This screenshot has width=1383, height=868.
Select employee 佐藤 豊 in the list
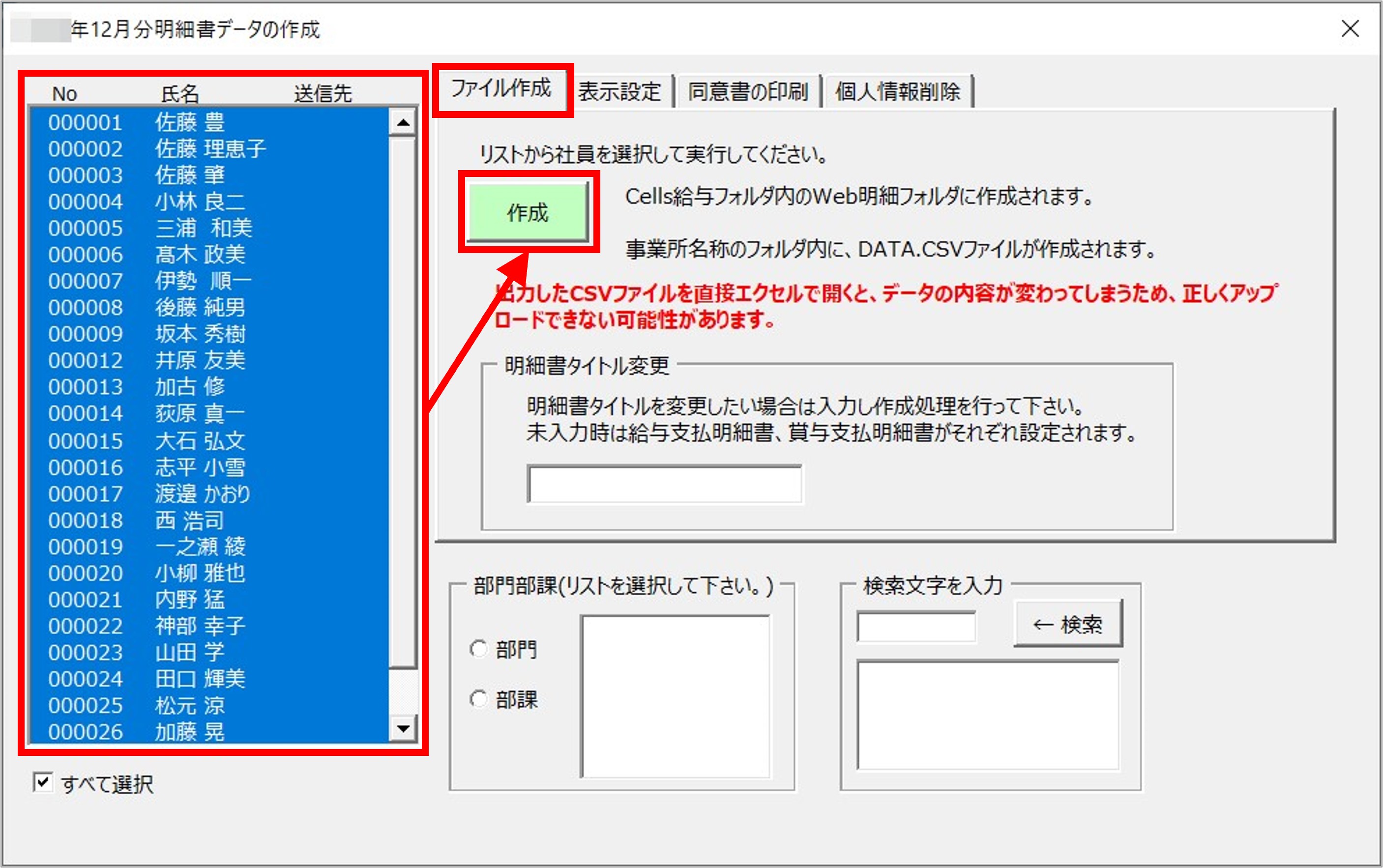[x=189, y=122]
